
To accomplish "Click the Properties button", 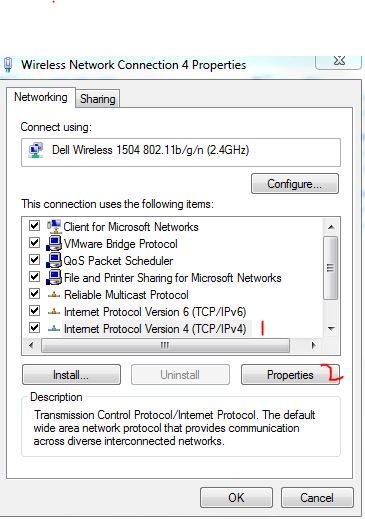I will [x=290, y=375].
